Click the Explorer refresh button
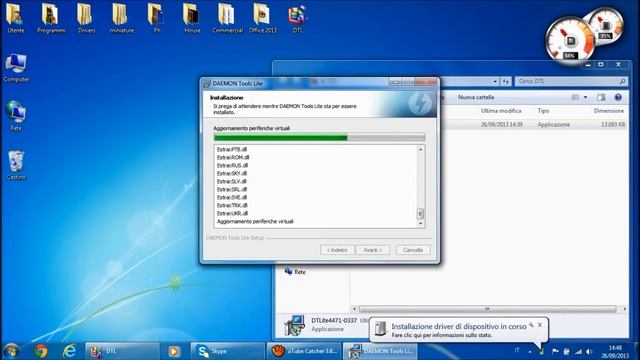 [x=506, y=82]
